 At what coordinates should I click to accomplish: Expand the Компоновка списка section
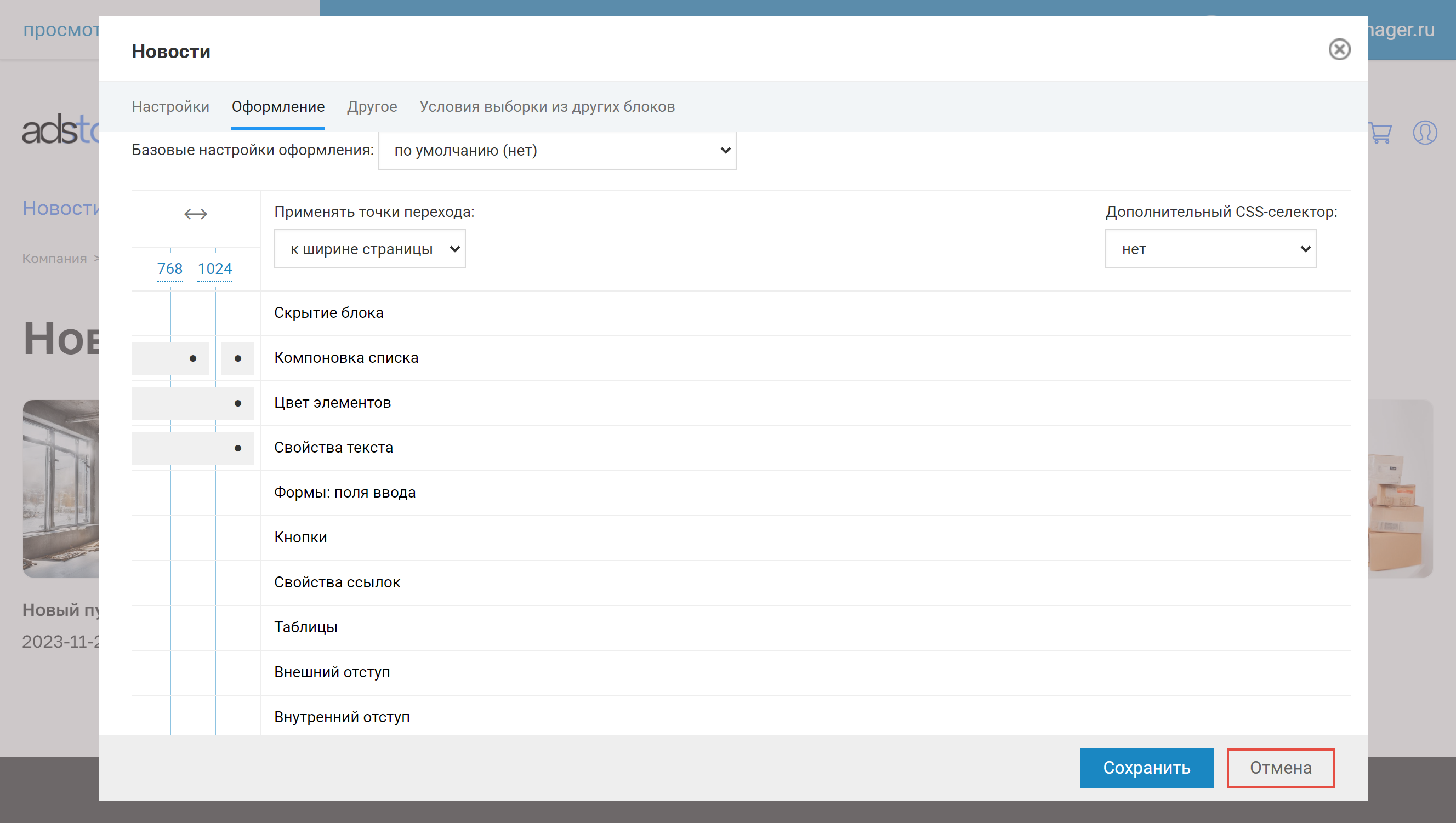805,358
